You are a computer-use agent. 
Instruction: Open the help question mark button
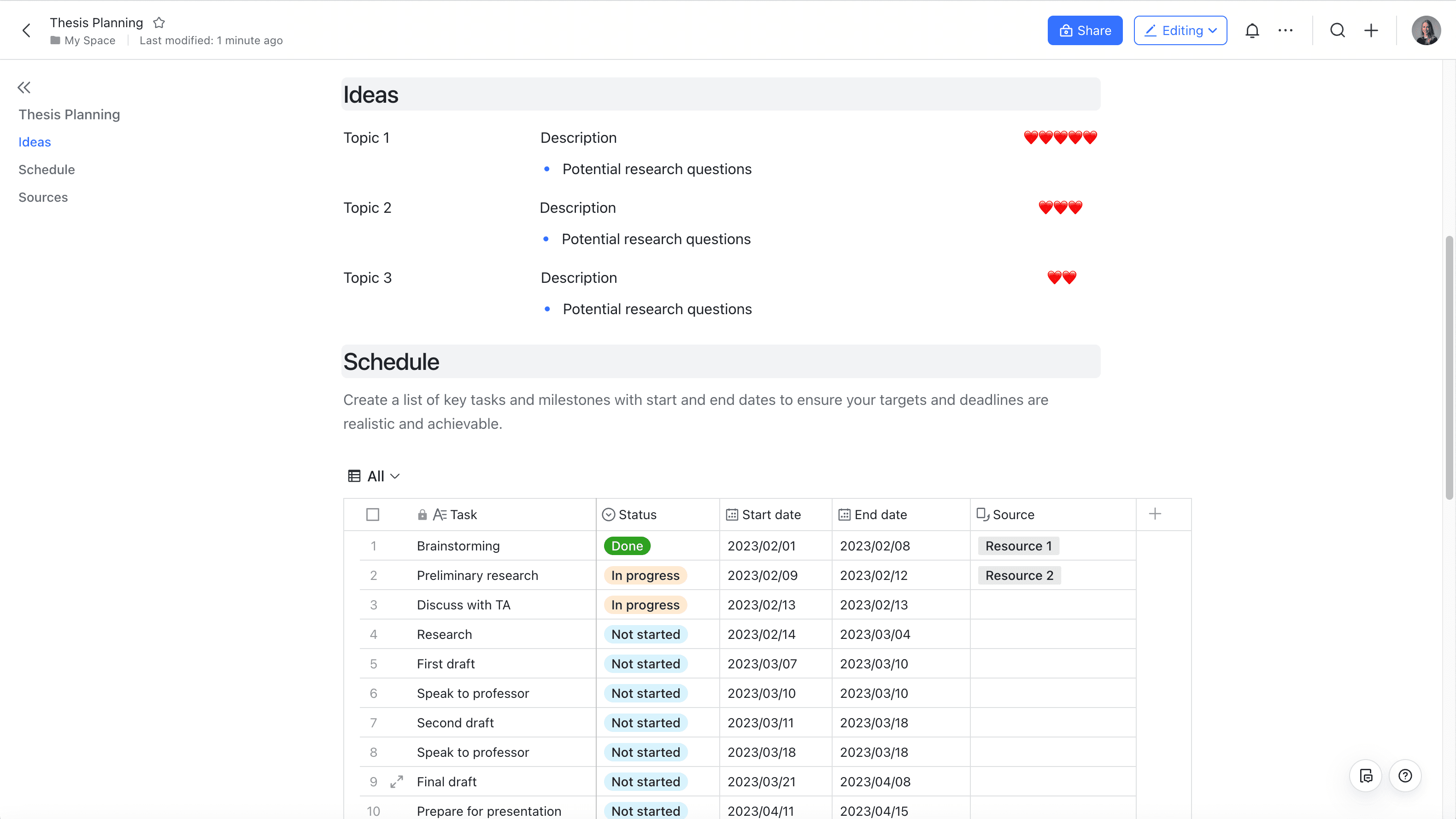pos(1405,776)
